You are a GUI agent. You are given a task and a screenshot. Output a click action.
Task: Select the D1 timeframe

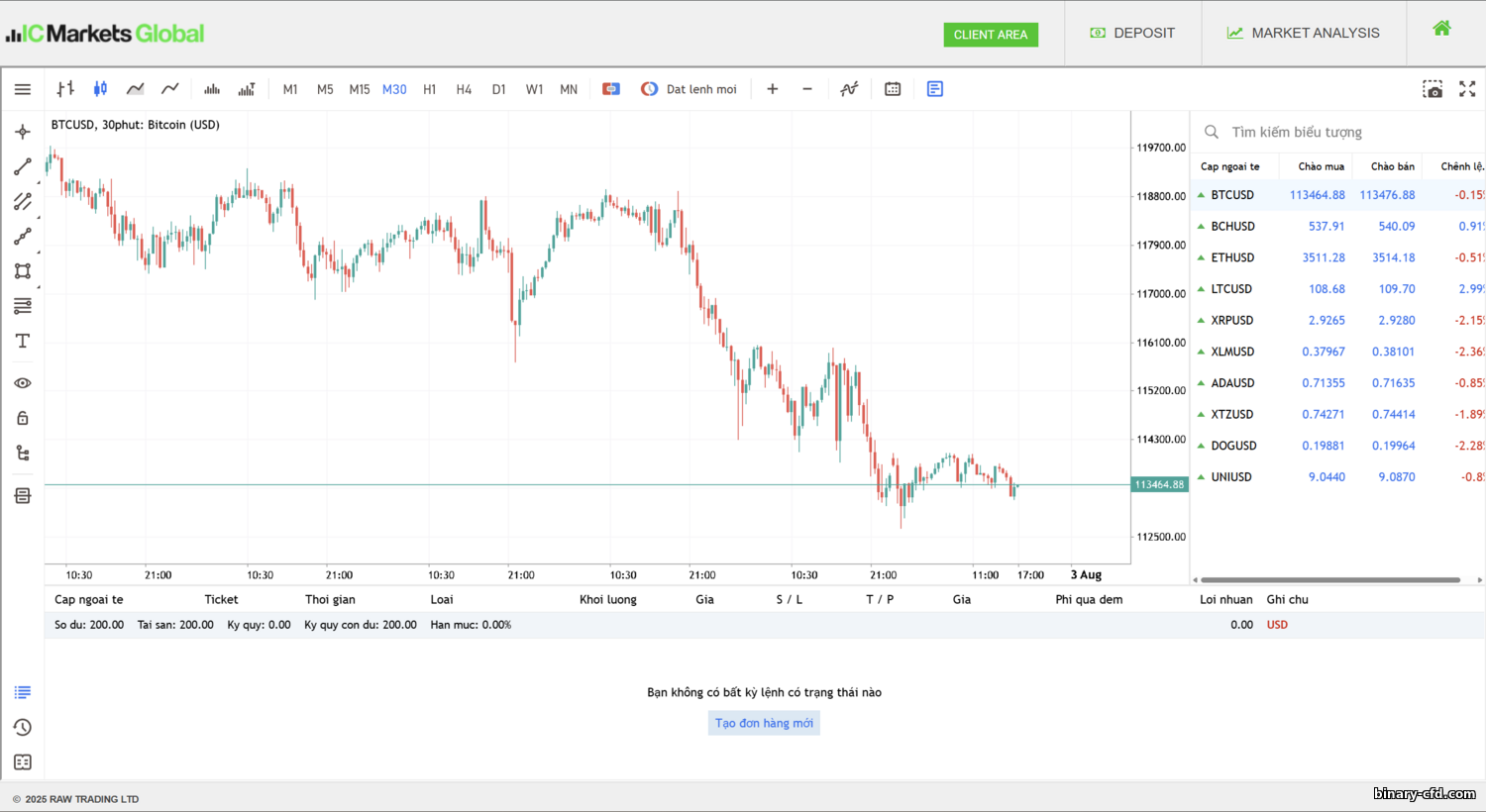498,89
